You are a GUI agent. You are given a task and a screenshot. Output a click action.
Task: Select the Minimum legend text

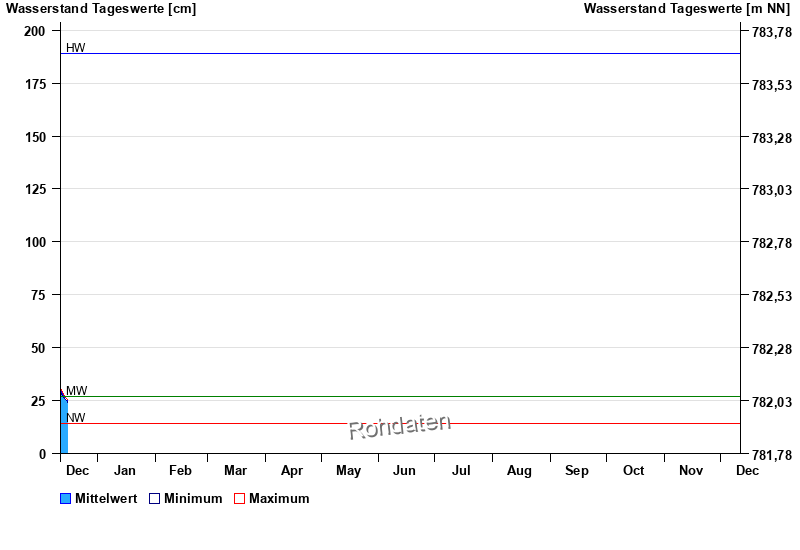[x=193, y=498]
